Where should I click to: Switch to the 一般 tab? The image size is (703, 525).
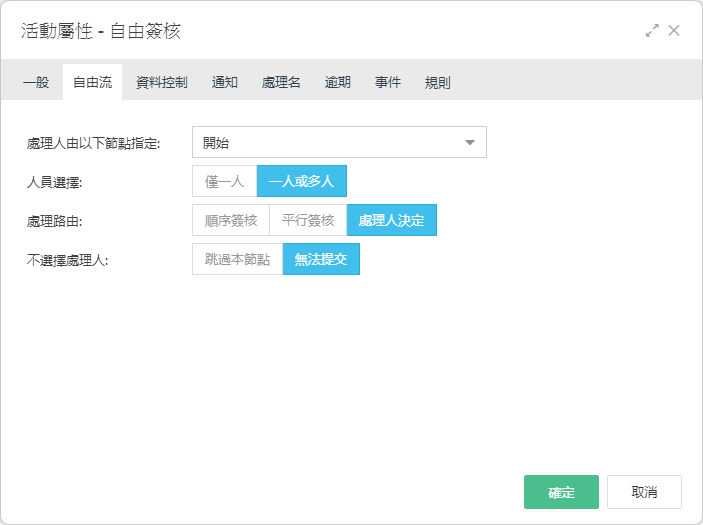coord(36,82)
